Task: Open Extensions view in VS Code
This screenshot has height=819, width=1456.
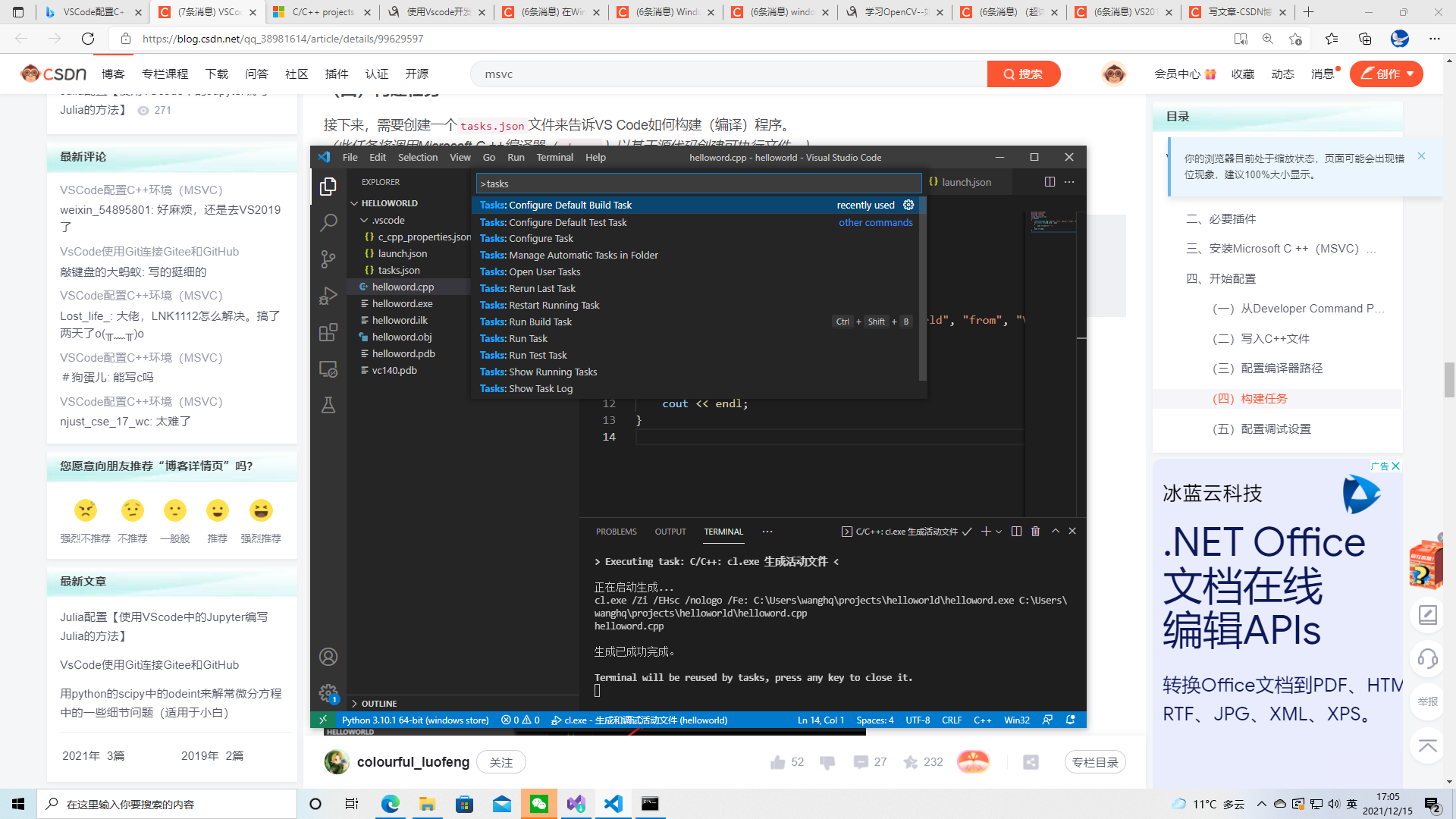Action: coord(328,332)
